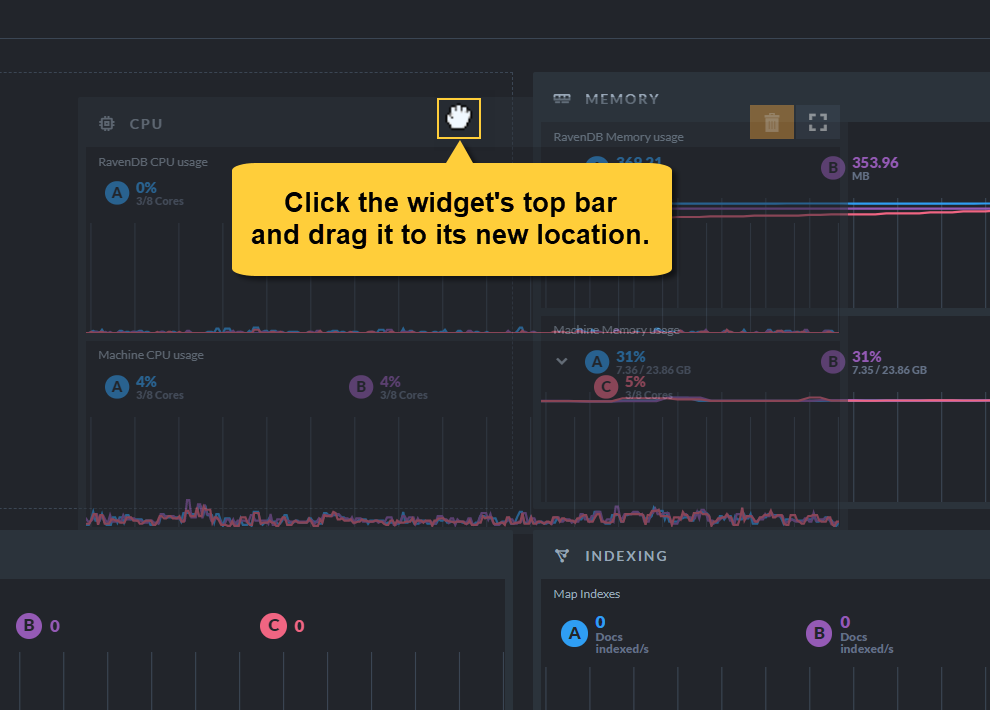Click the Machine Memory usage label
The height and width of the screenshot is (710, 990).
[616, 329]
